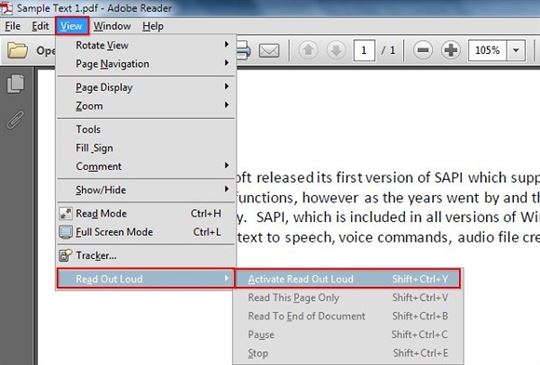Zoom out with the minus button
The width and height of the screenshot is (540, 365).
pos(423,51)
